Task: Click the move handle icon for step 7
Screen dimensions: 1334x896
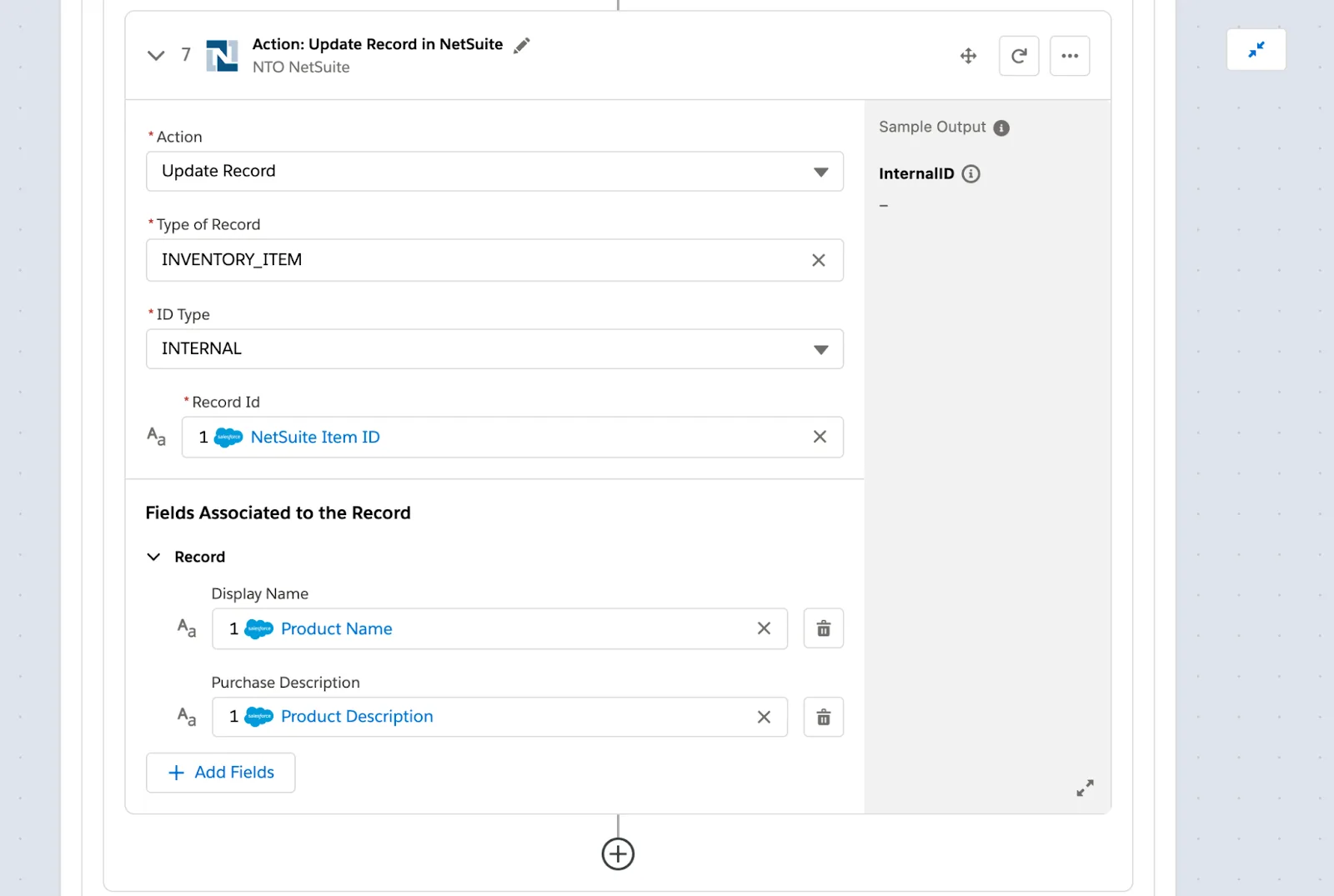Action: click(968, 56)
